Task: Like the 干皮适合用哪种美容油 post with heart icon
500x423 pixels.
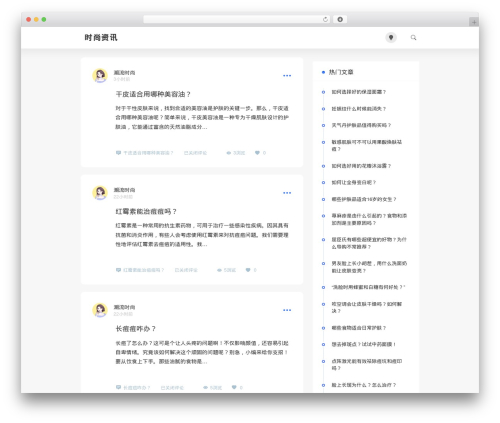Action: (x=257, y=153)
